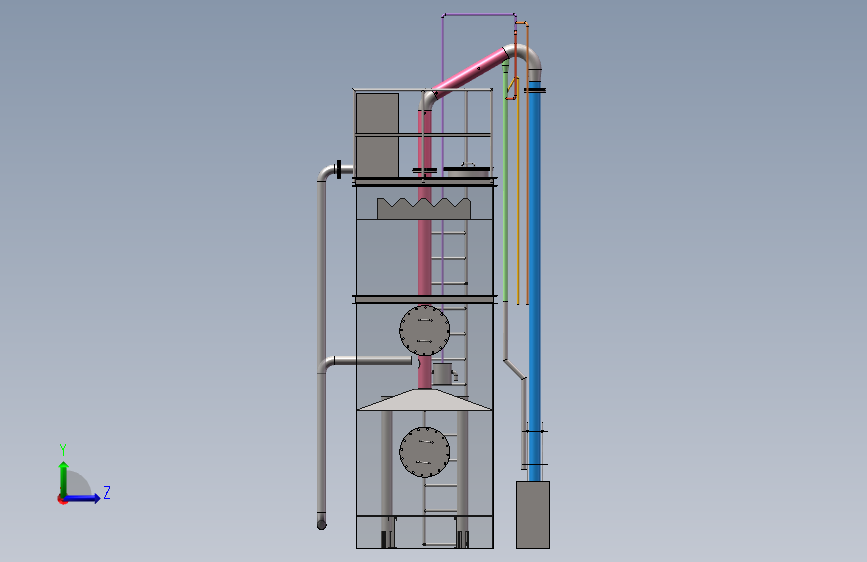Select the conical hopper inside the tower
The width and height of the screenshot is (867, 562).
click(425, 400)
